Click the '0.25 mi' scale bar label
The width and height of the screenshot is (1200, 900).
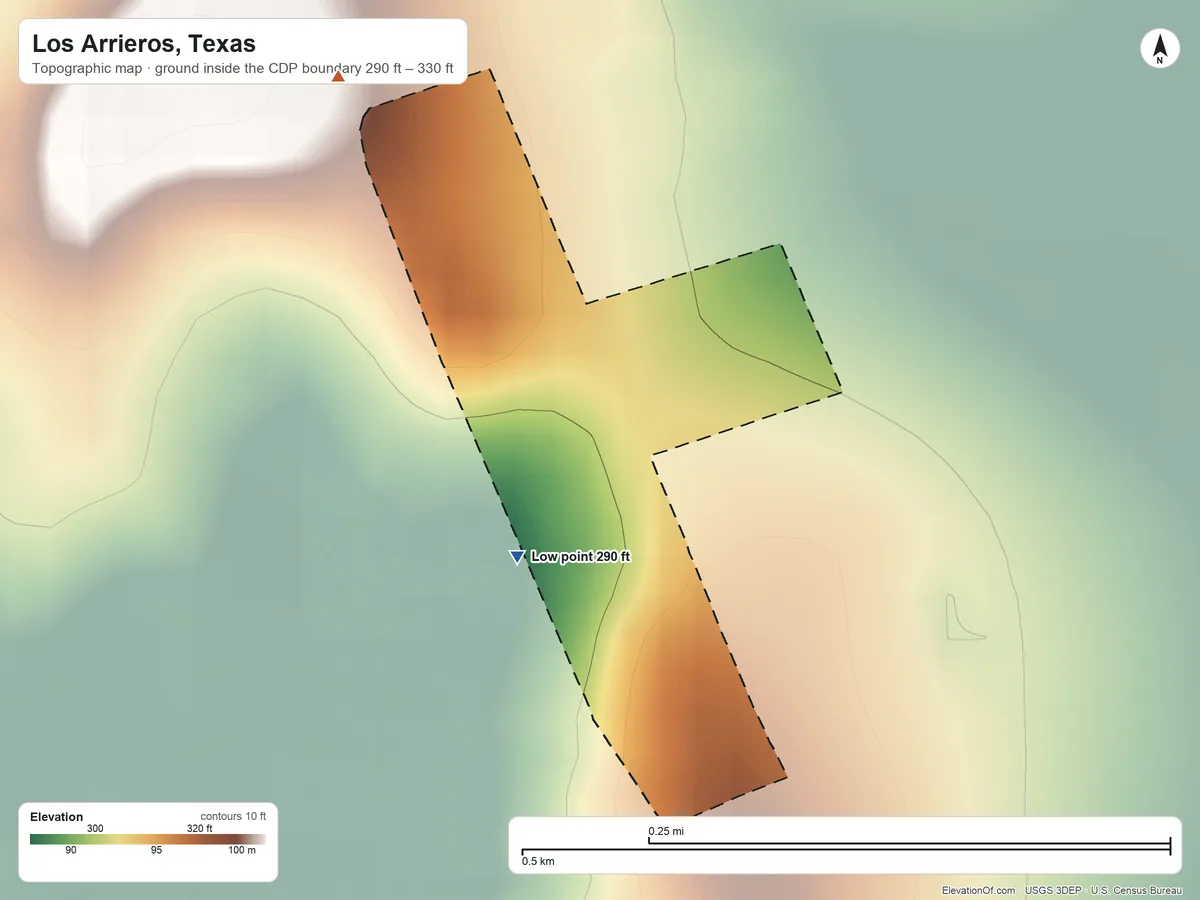(x=666, y=831)
